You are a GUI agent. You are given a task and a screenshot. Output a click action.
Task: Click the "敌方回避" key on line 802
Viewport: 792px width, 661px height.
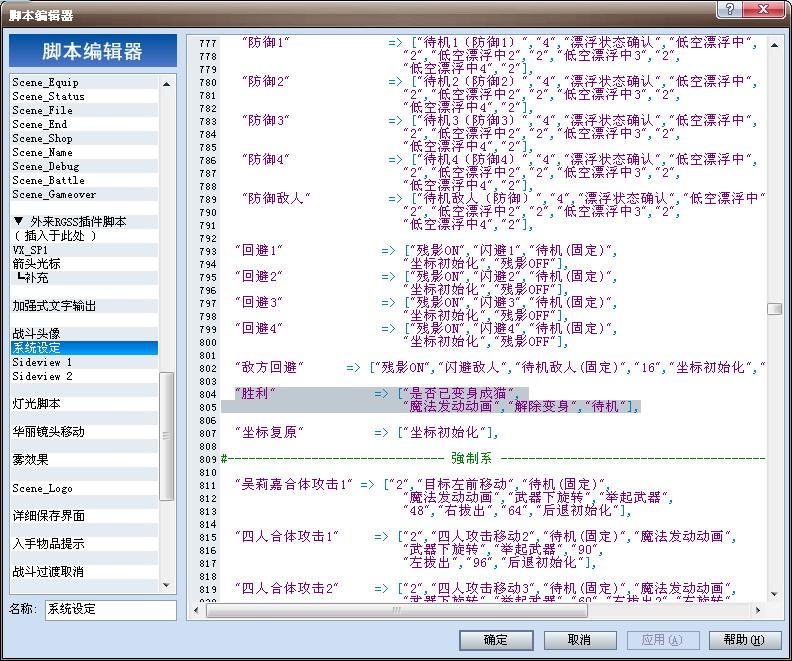pos(269,367)
